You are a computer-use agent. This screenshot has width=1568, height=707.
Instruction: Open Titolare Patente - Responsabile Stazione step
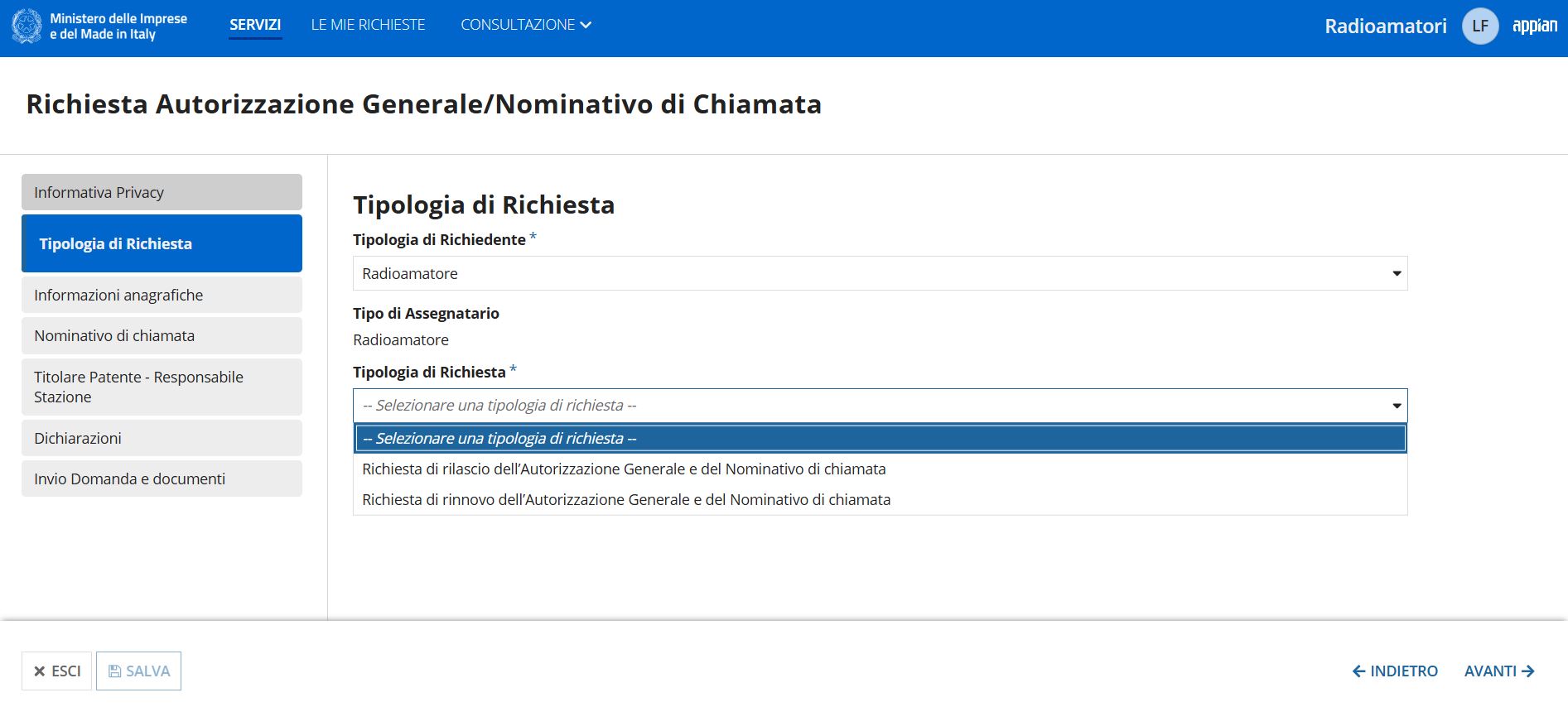tap(162, 387)
